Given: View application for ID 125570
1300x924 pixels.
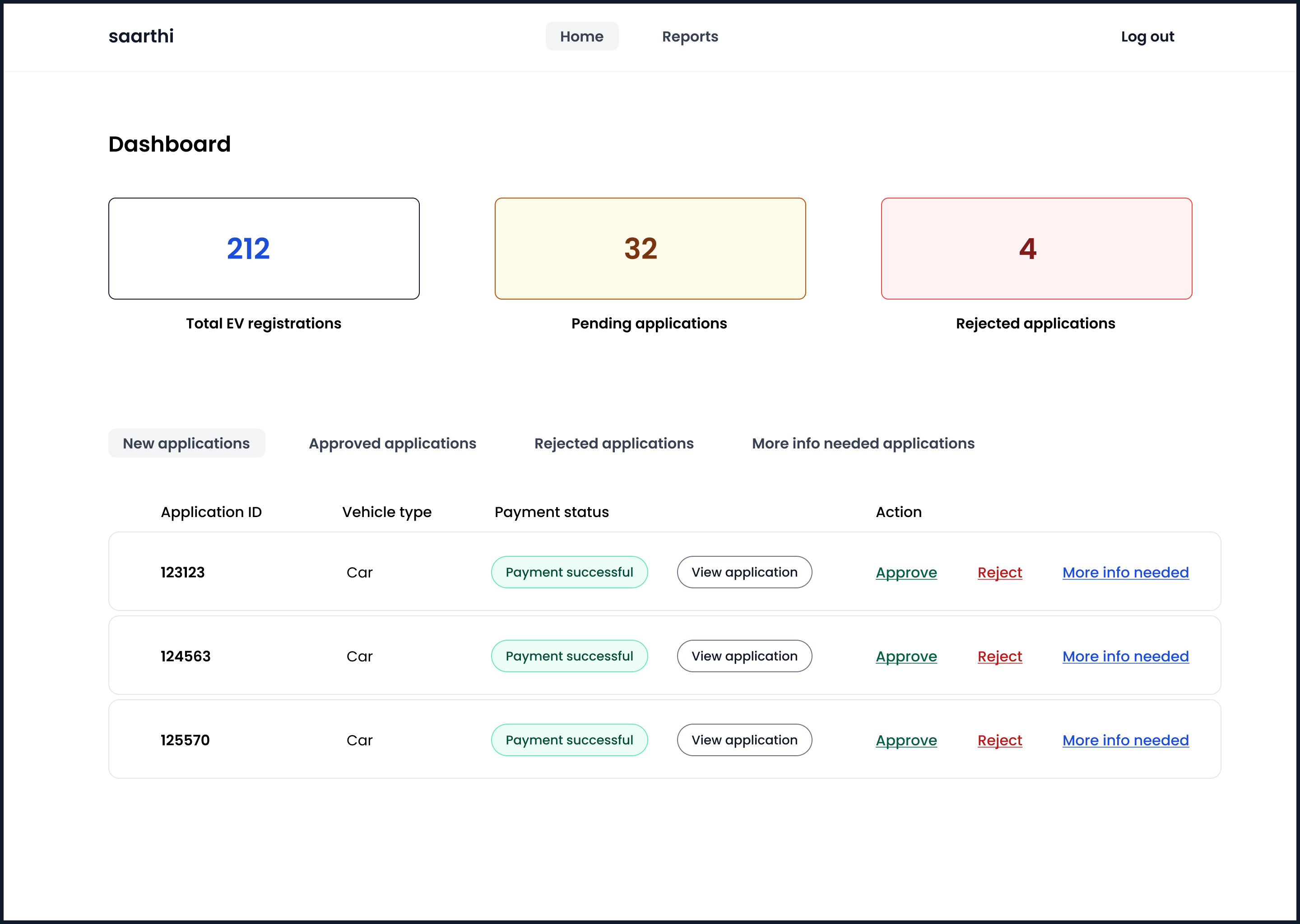Looking at the screenshot, I should coord(744,739).
